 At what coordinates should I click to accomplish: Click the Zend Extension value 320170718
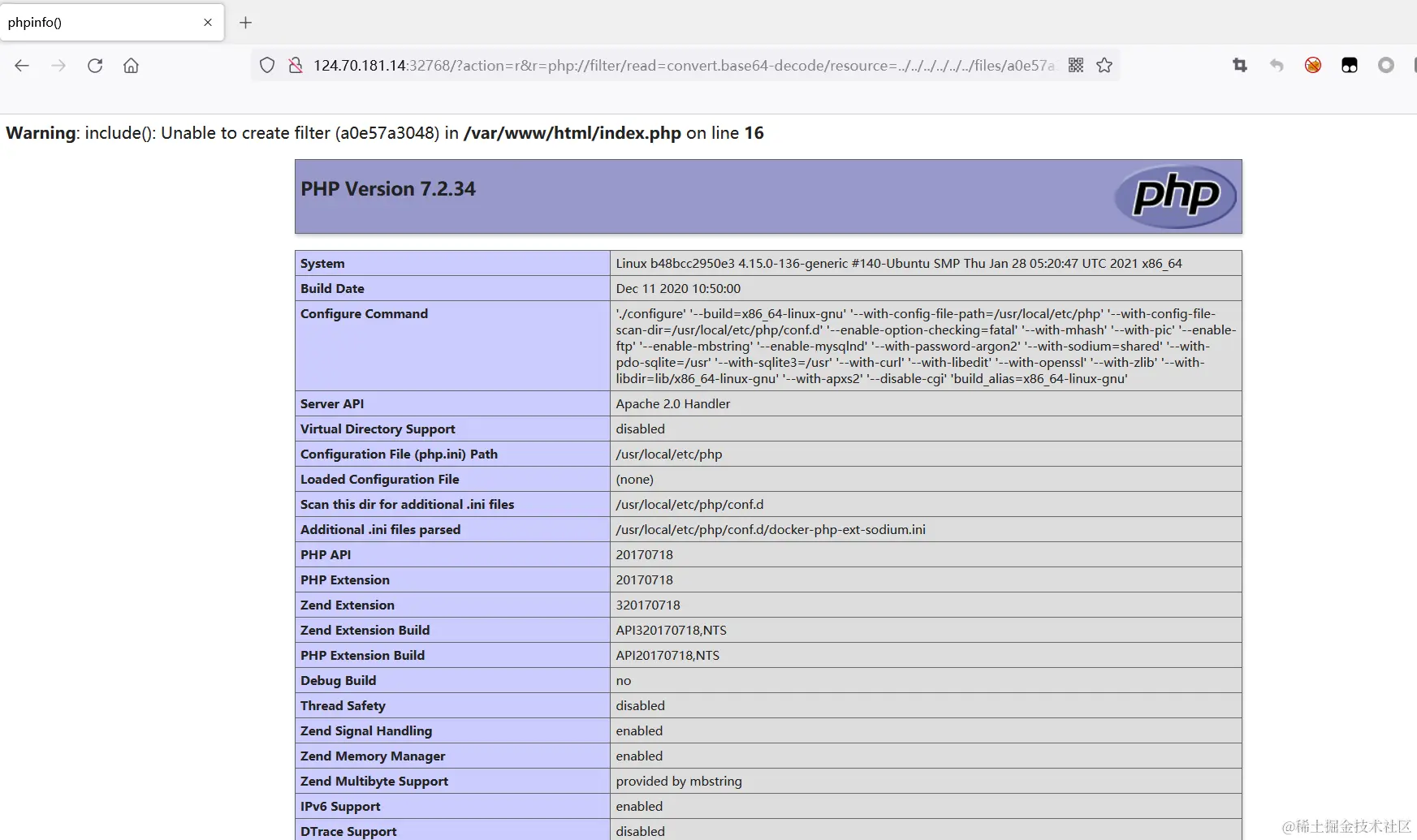point(648,605)
